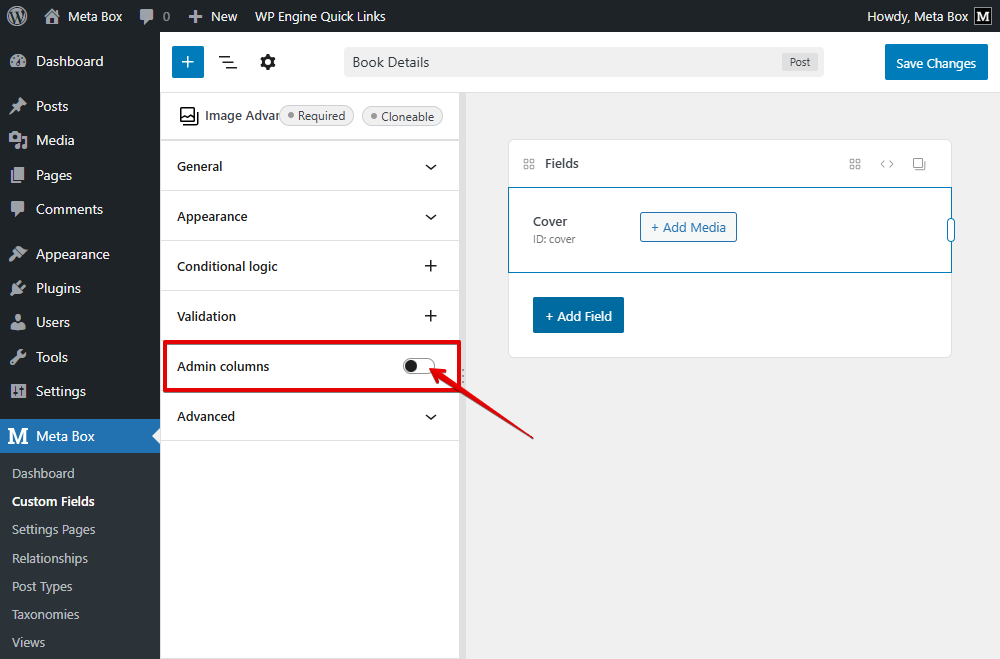Open WP Engine Quick Links menu
This screenshot has height=659, width=1000.
click(x=320, y=16)
